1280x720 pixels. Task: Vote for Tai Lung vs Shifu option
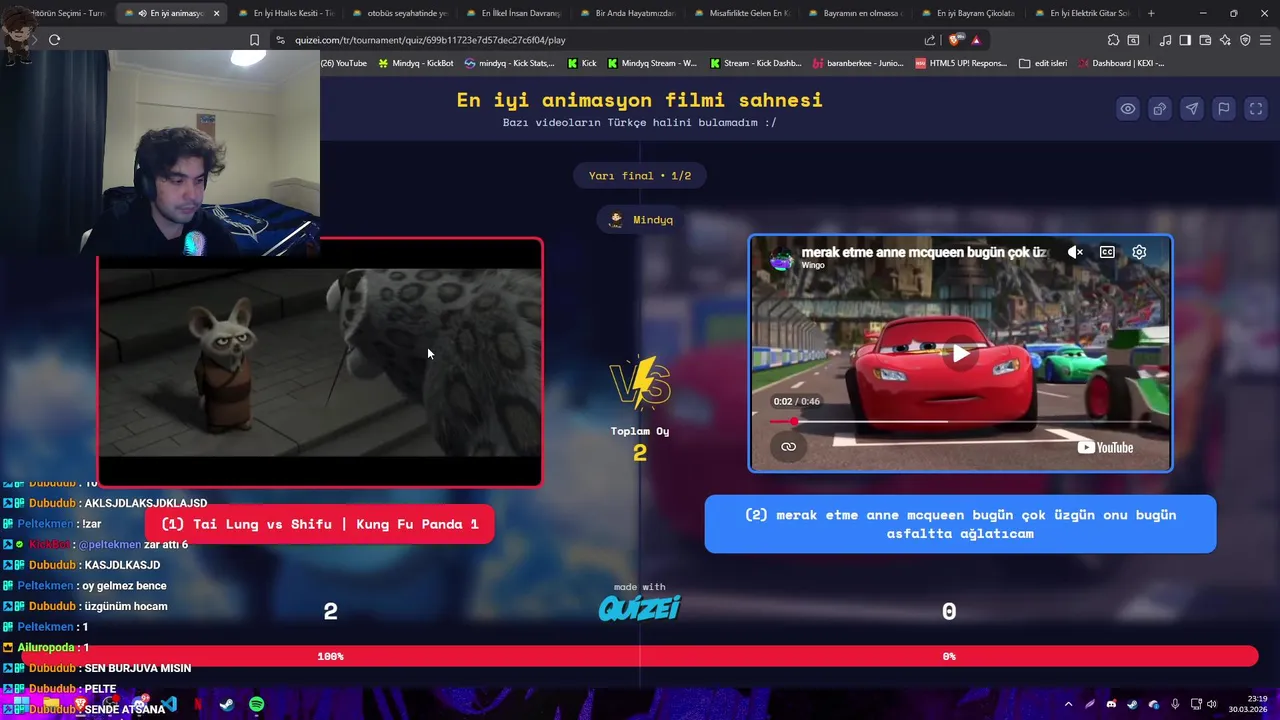pyautogui.click(x=320, y=524)
